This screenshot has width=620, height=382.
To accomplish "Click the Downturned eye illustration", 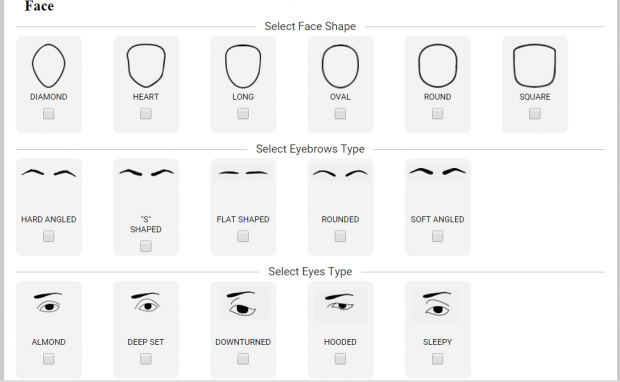I will [244, 304].
